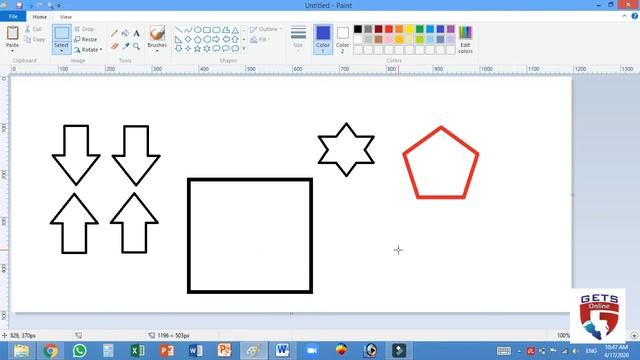Choose the black color swatch
This screenshot has width=640, height=360.
point(358,29)
